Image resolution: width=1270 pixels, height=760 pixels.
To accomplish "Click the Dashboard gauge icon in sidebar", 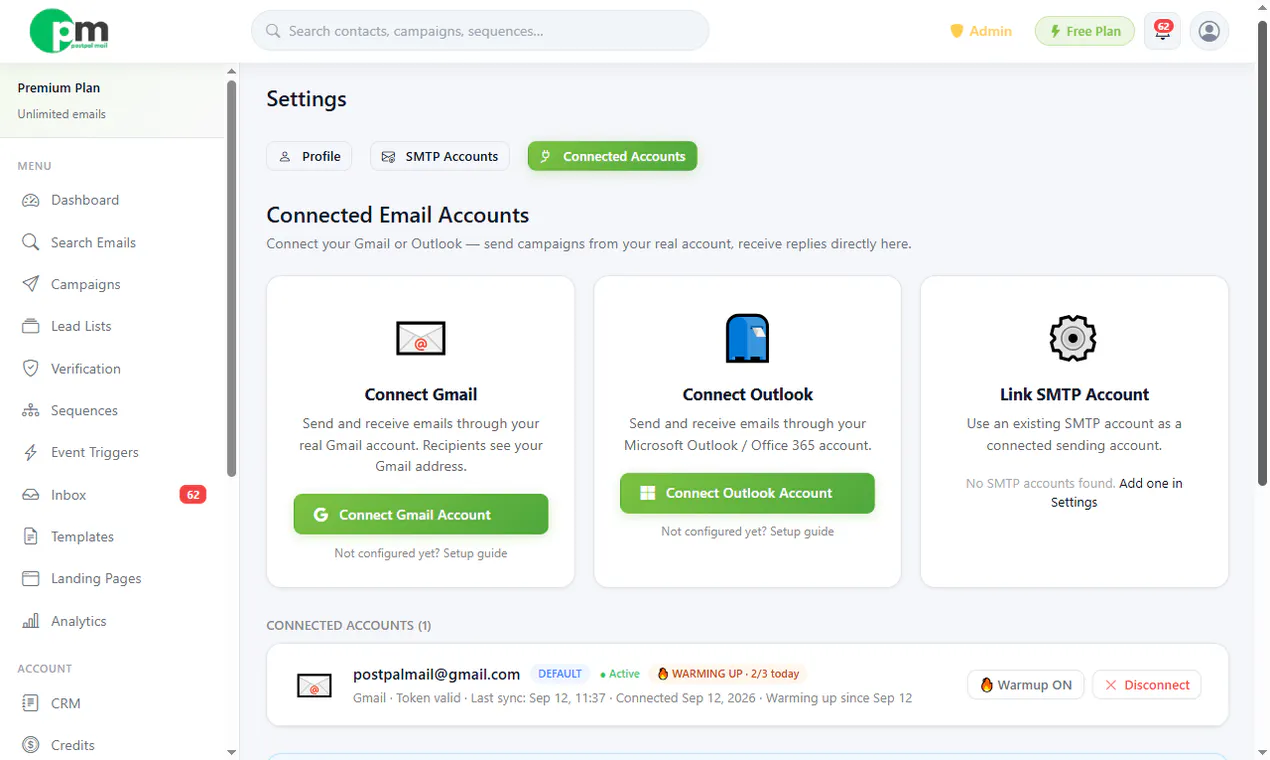I will pyautogui.click(x=31, y=200).
